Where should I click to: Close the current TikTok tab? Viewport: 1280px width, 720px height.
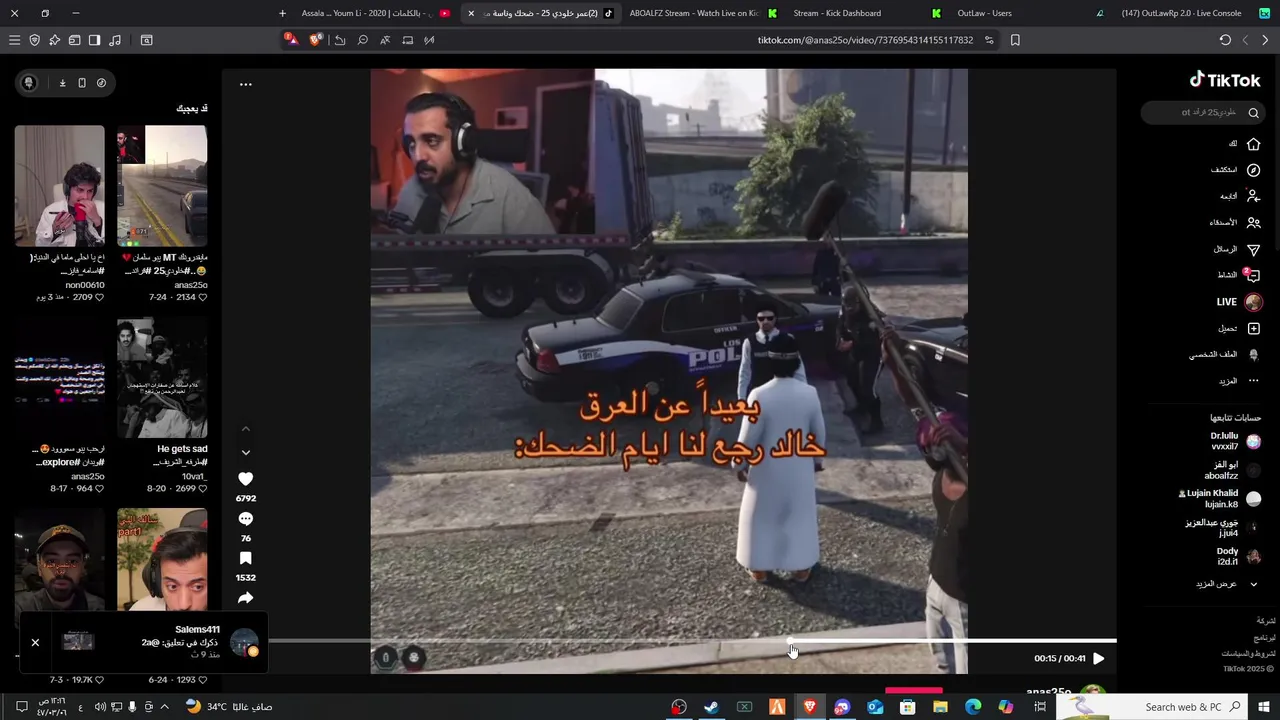(x=471, y=13)
